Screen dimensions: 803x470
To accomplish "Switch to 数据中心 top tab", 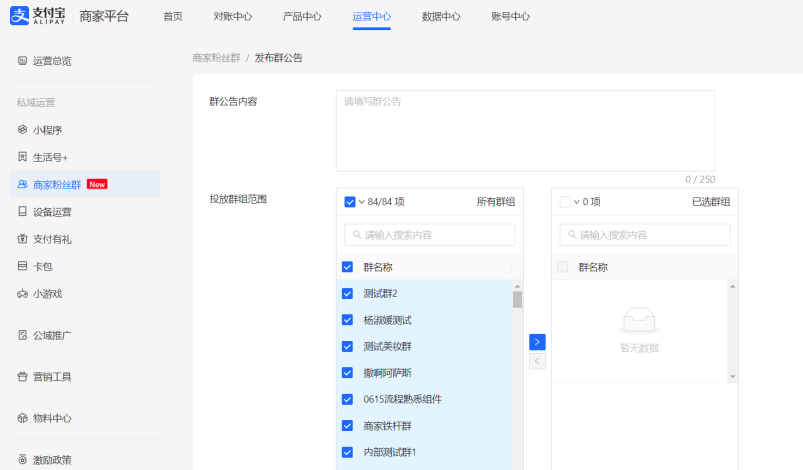I will pos(441,17).
